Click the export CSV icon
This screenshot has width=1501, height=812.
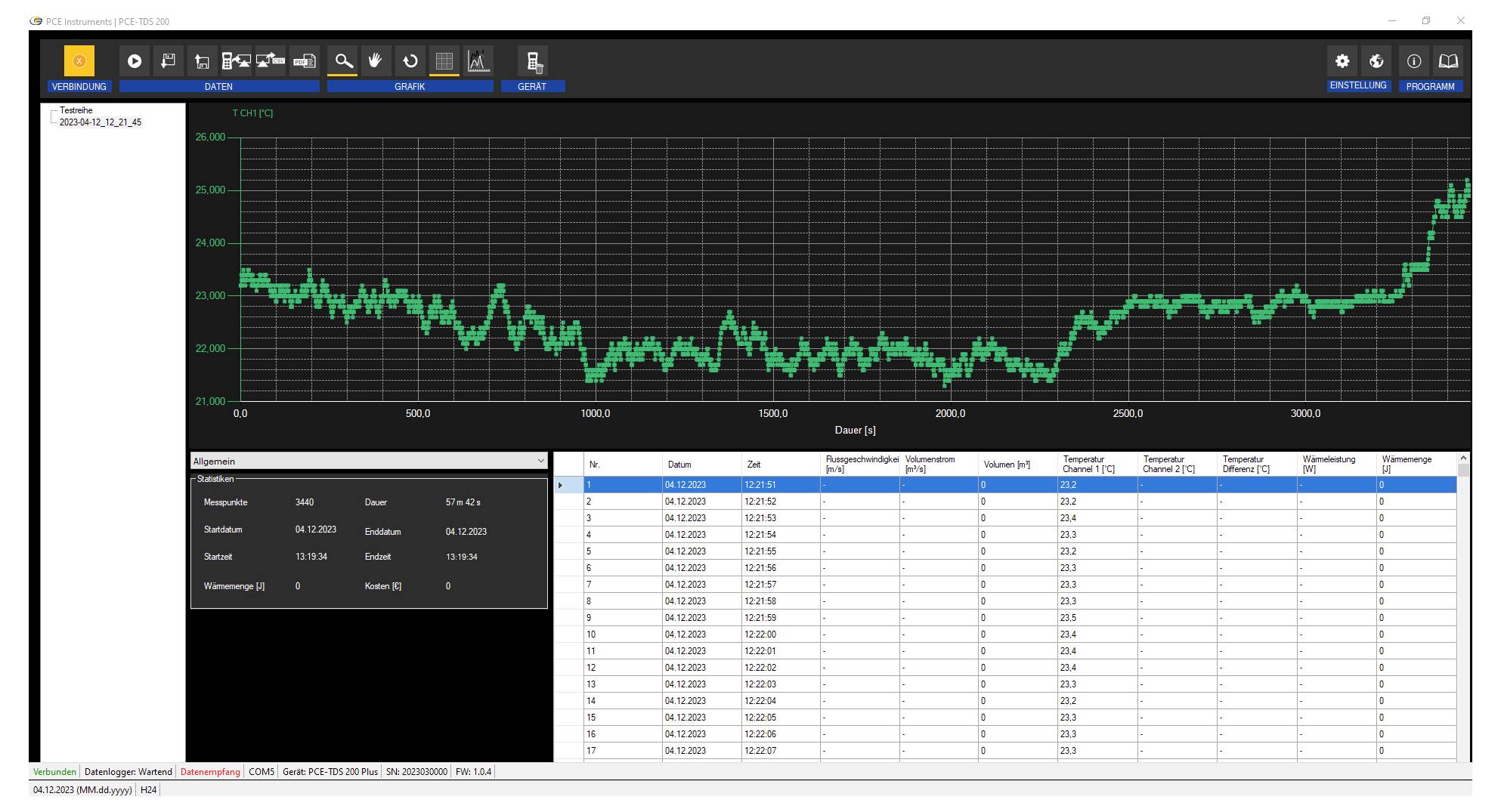click(x=271, y=61)
